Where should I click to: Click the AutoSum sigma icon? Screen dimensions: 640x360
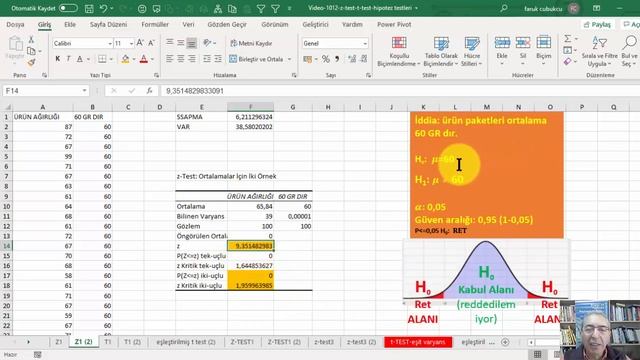pos(568,39)
